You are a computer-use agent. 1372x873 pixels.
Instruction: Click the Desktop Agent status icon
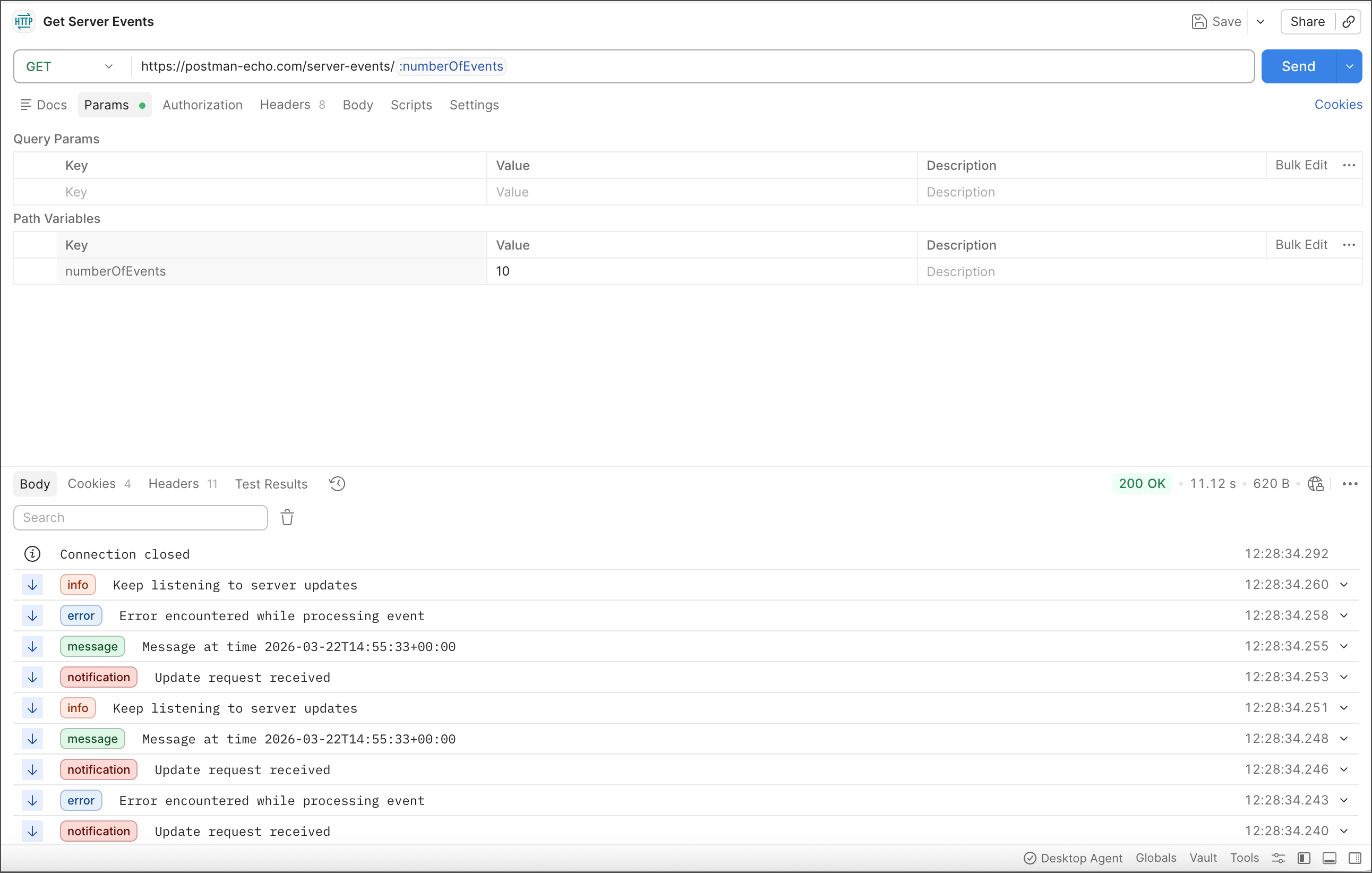point(1030,858)
